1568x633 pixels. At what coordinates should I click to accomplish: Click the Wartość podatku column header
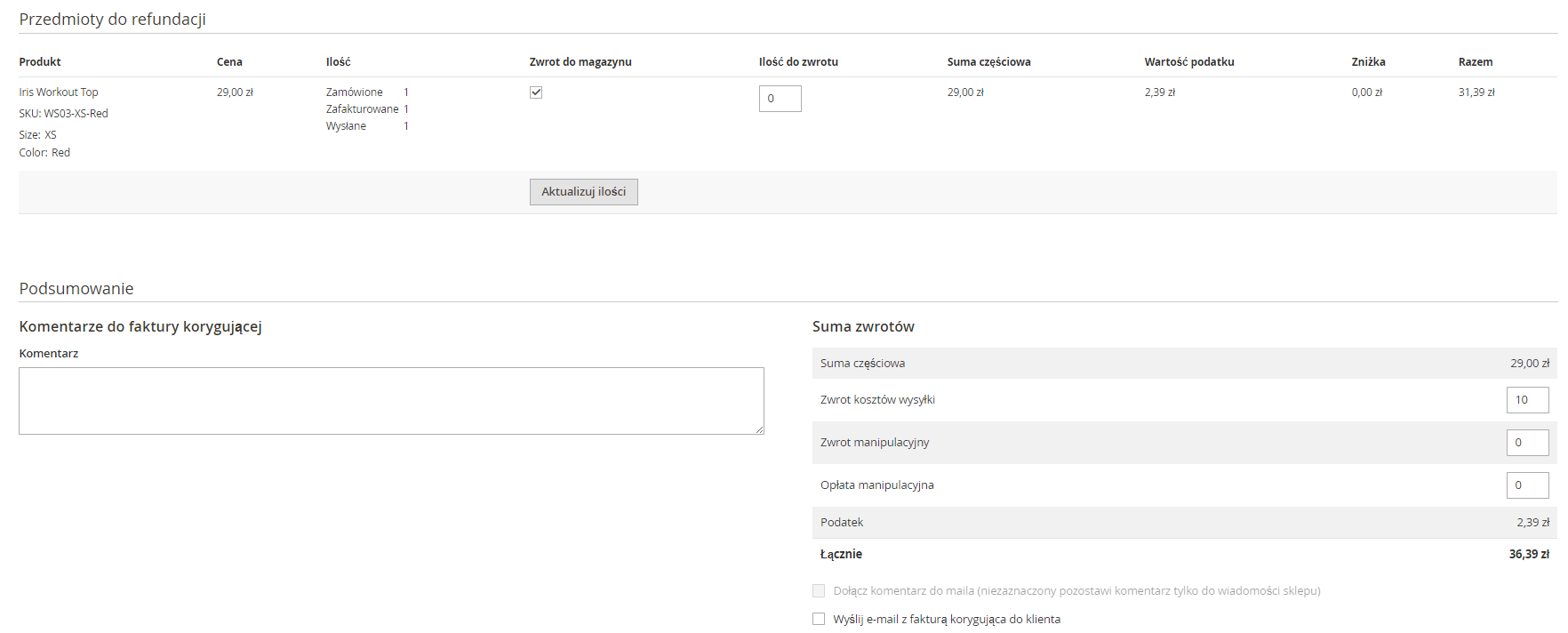(x=1189, y=62)
